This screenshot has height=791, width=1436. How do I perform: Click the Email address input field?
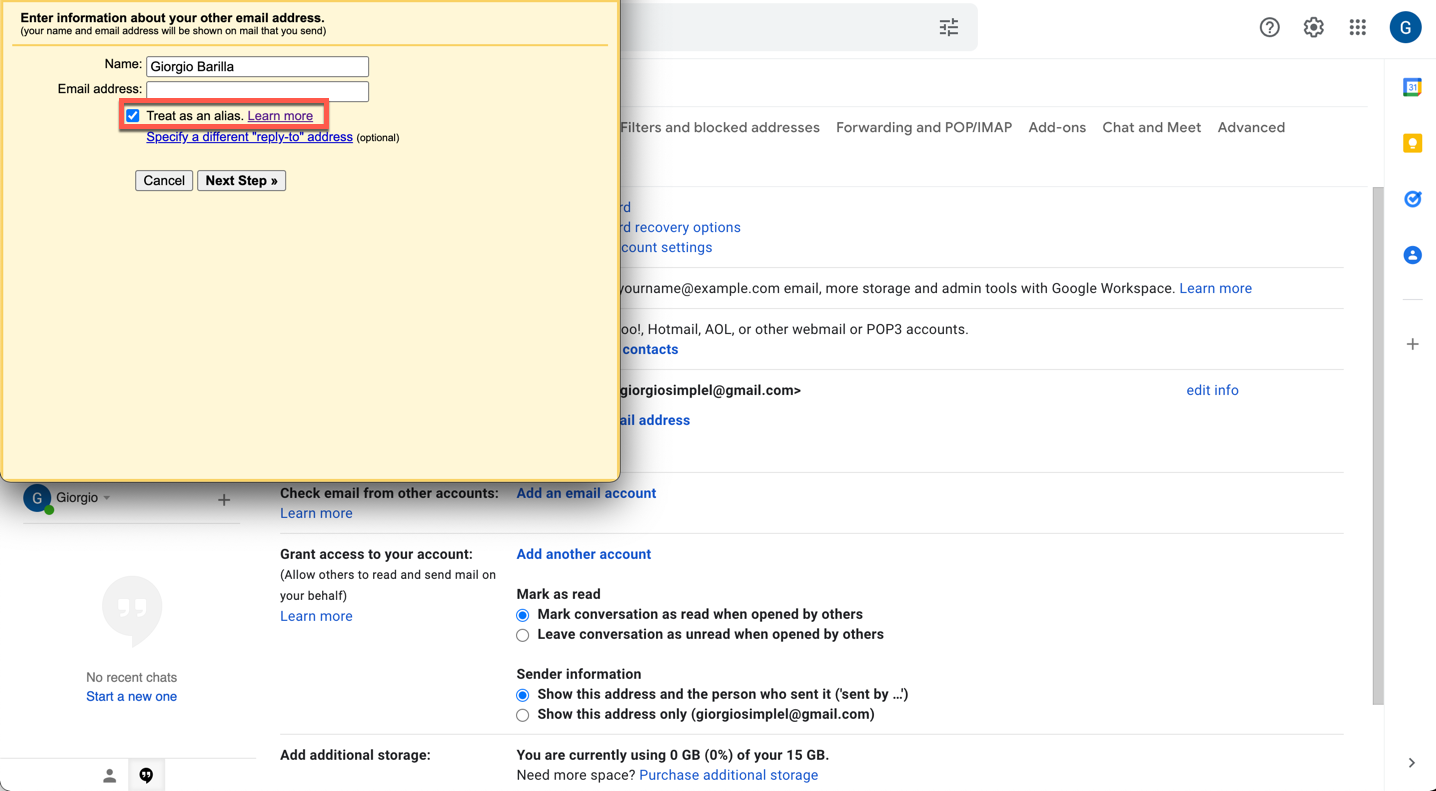point(257,91)
